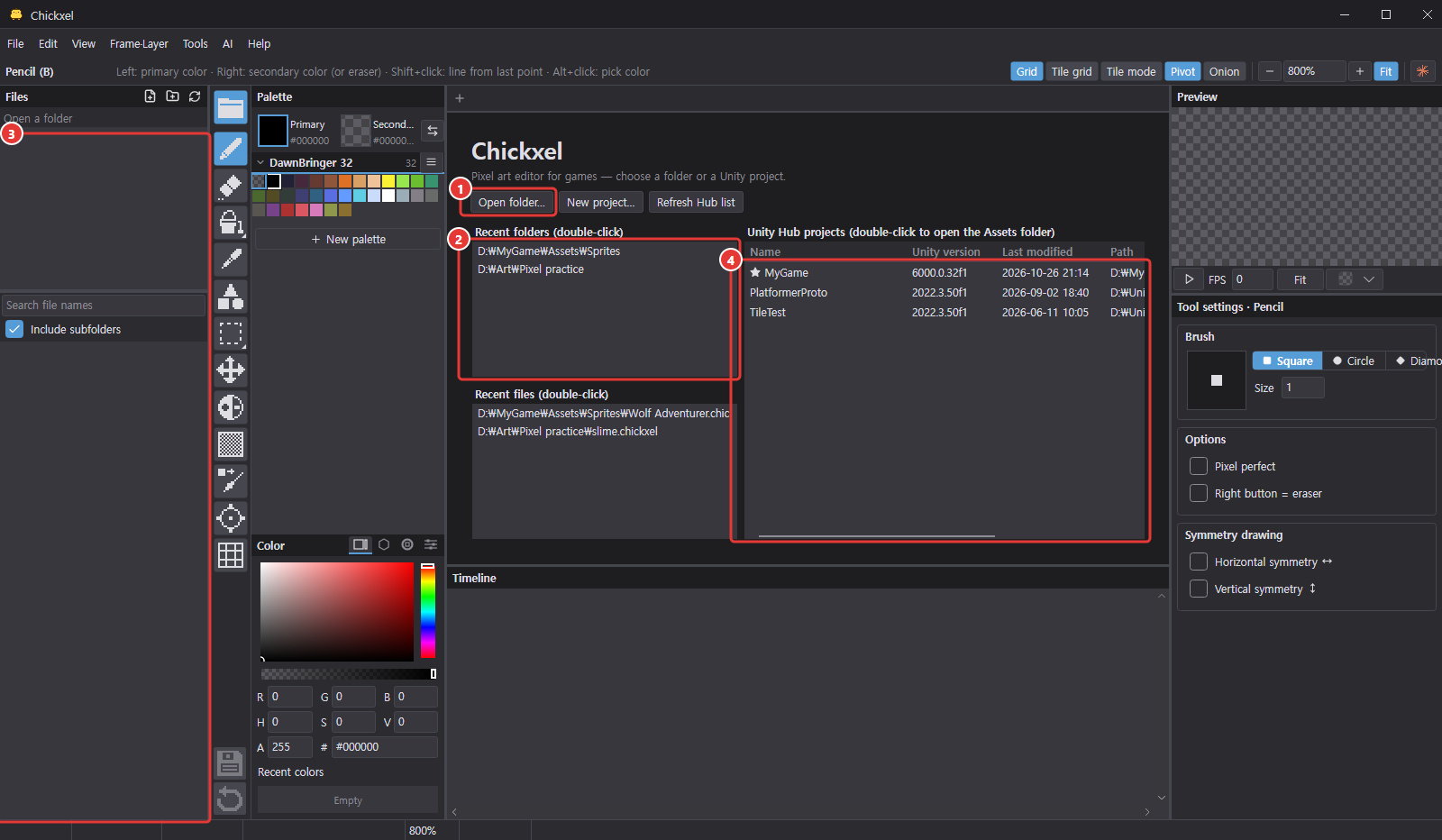Select the Pencil tool in the toolbar

(231, 149)
